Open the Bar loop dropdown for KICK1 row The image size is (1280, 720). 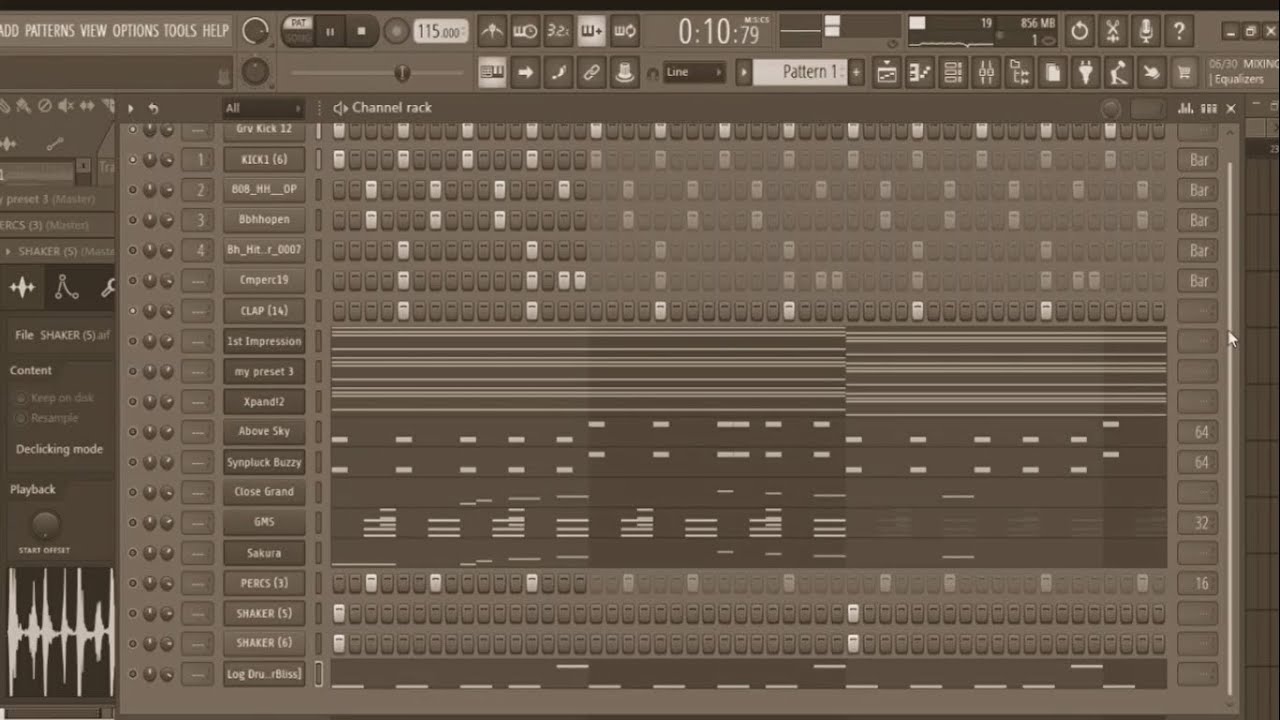click(1198, 160)
